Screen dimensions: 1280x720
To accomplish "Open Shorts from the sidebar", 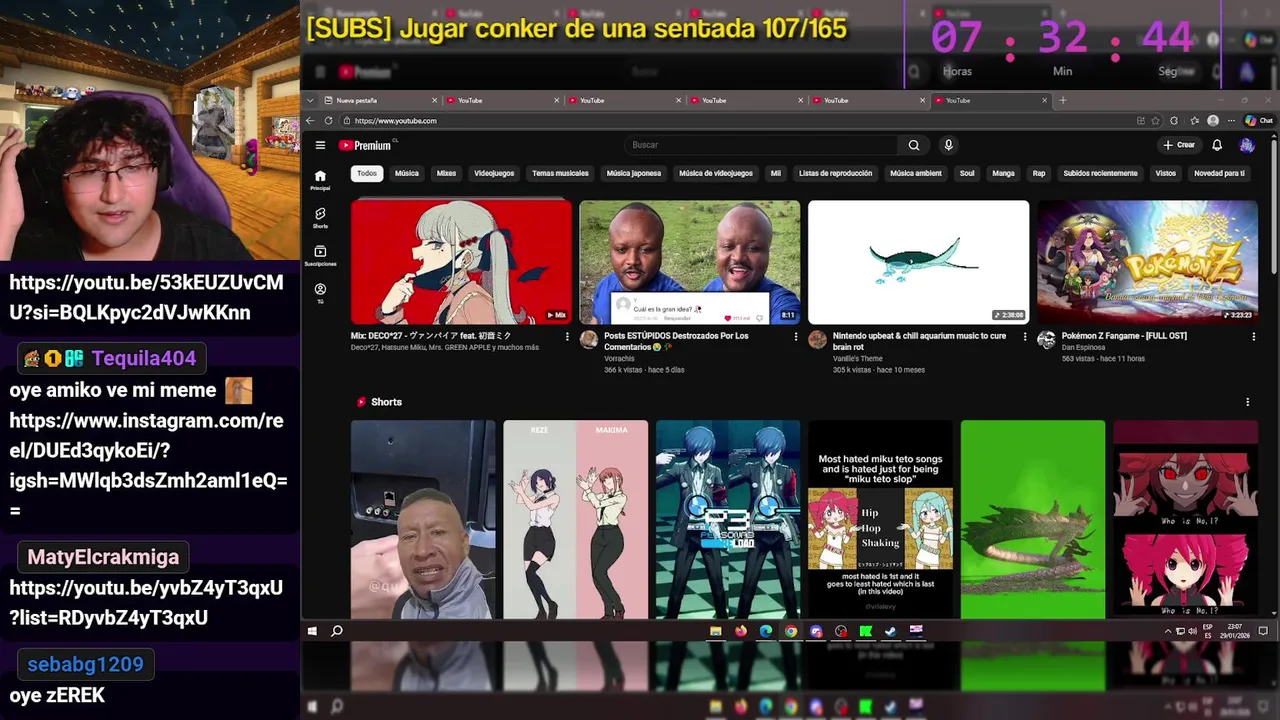I will [320, 218].
